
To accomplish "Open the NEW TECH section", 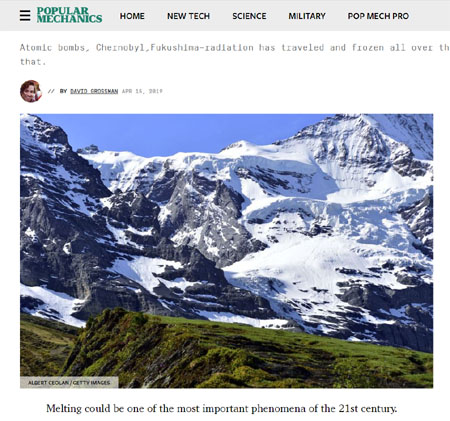I will coord(188,16).
